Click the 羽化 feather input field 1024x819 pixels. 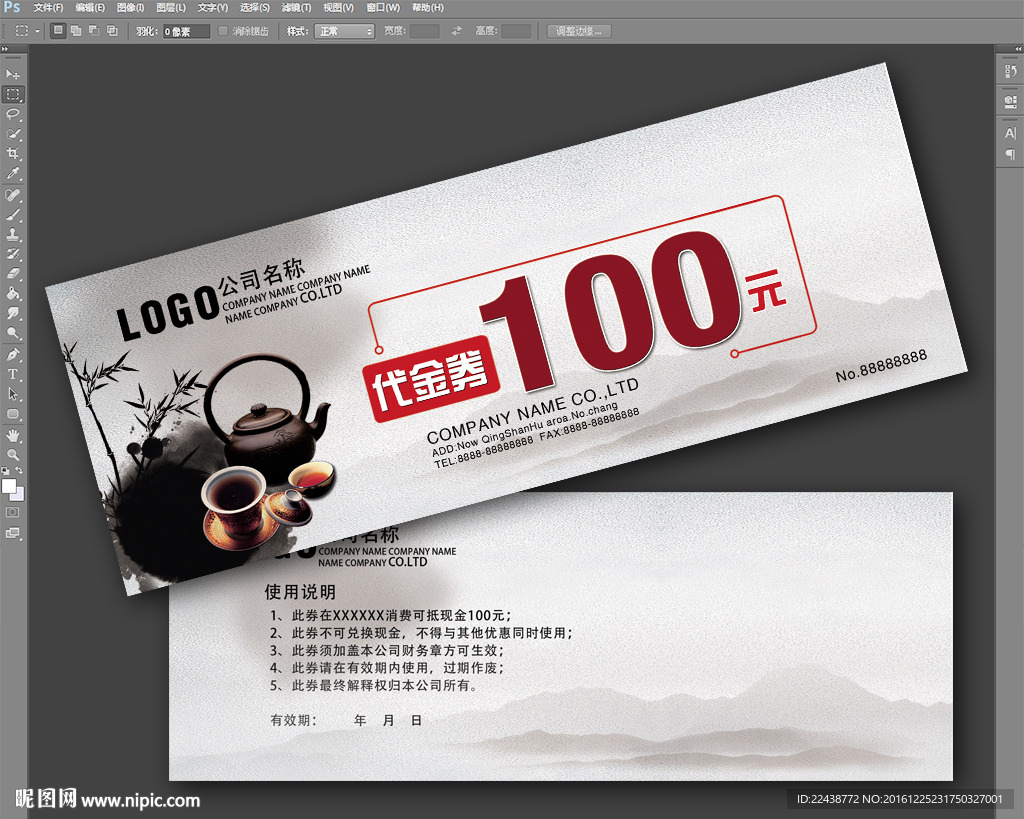186,31
